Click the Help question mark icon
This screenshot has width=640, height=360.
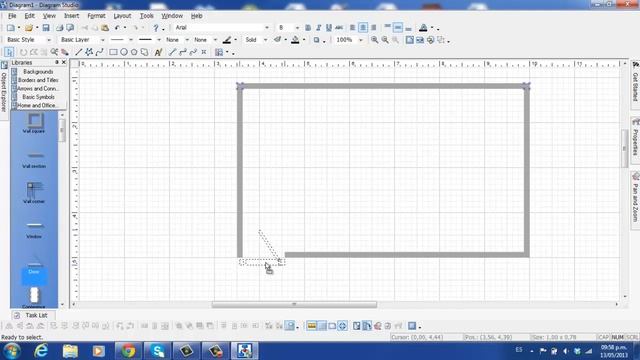coord(156,28)
